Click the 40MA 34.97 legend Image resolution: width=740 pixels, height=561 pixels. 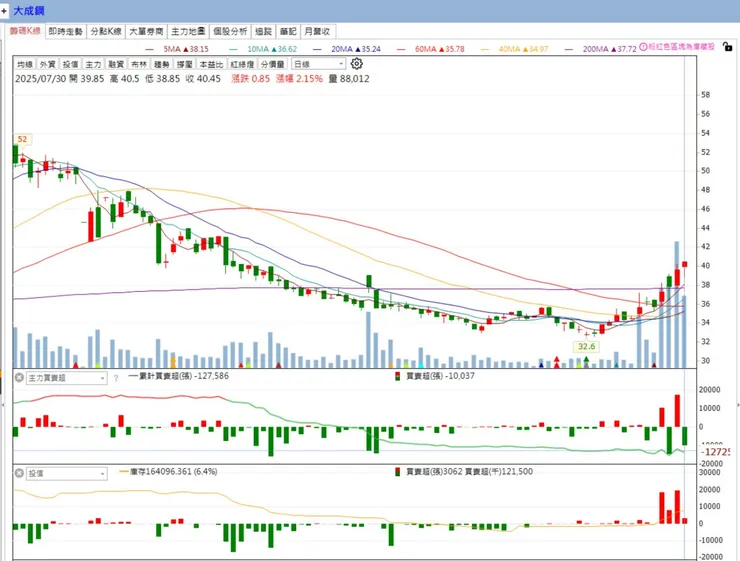[x=523, y=49]
